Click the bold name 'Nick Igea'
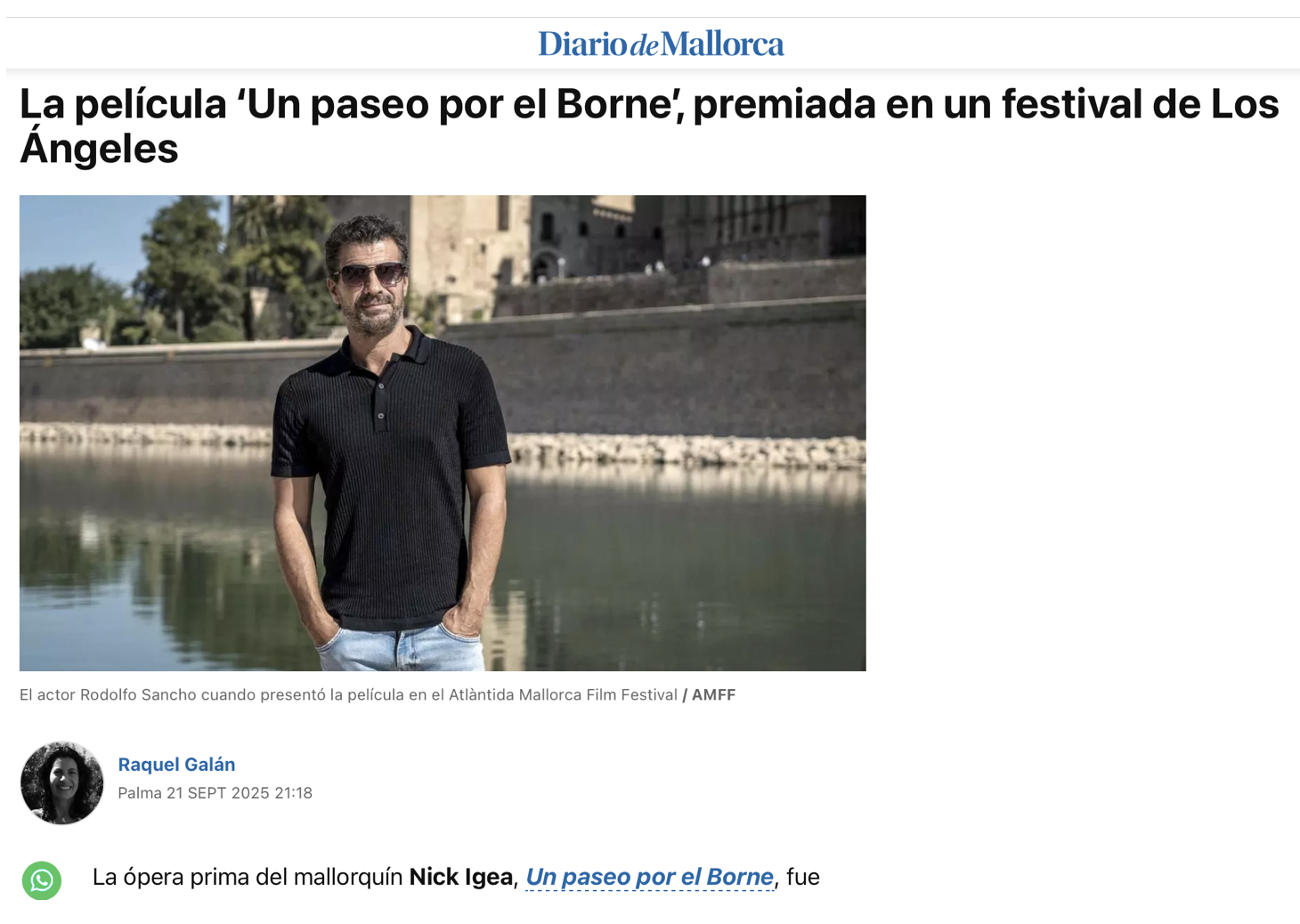Screen dimensions: 1300x924 point(460,877)
